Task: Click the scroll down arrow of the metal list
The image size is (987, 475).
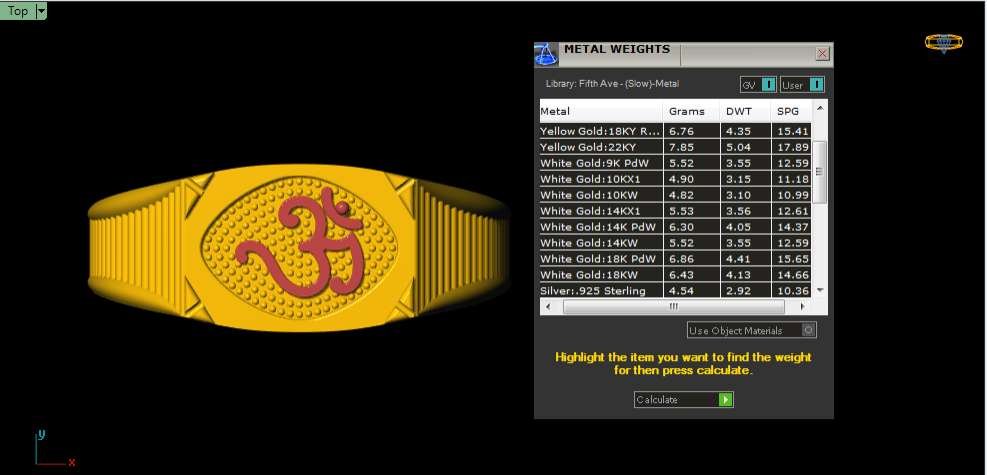Action: [820, 290]
